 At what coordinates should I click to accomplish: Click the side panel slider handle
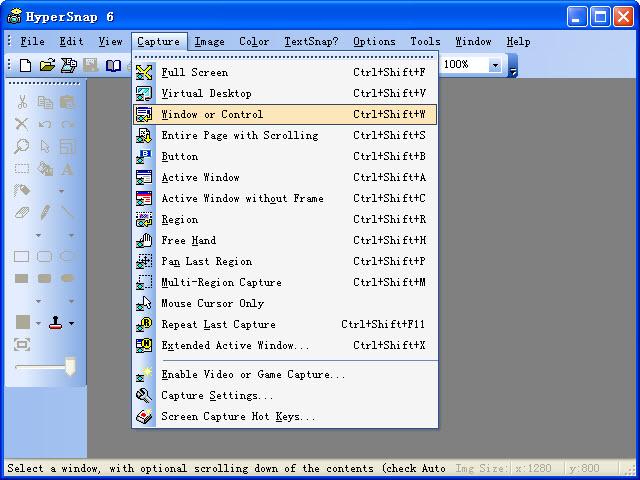coord(71,367)
